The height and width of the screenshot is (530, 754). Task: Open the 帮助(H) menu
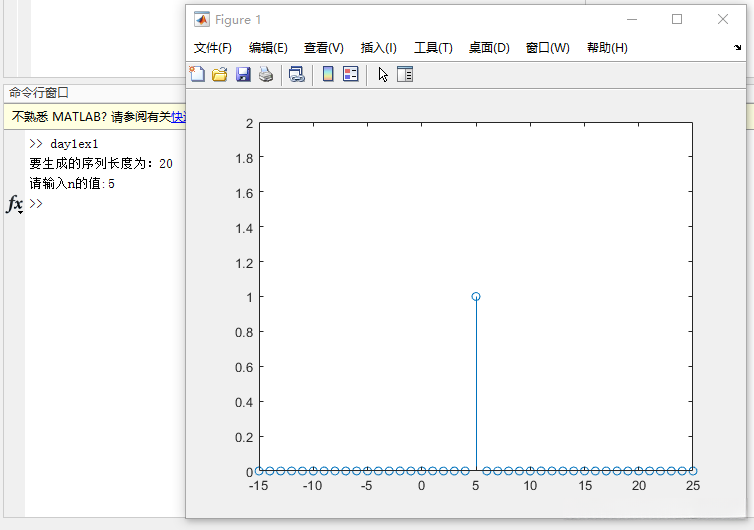point(607,48)
